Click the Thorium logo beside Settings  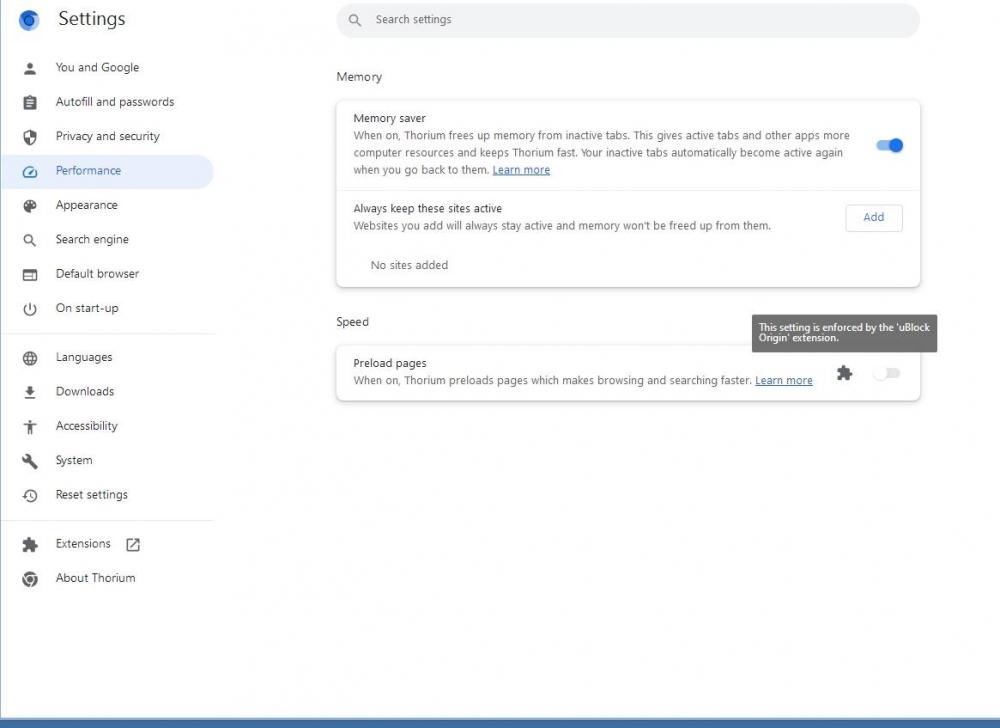click(29, 20)
